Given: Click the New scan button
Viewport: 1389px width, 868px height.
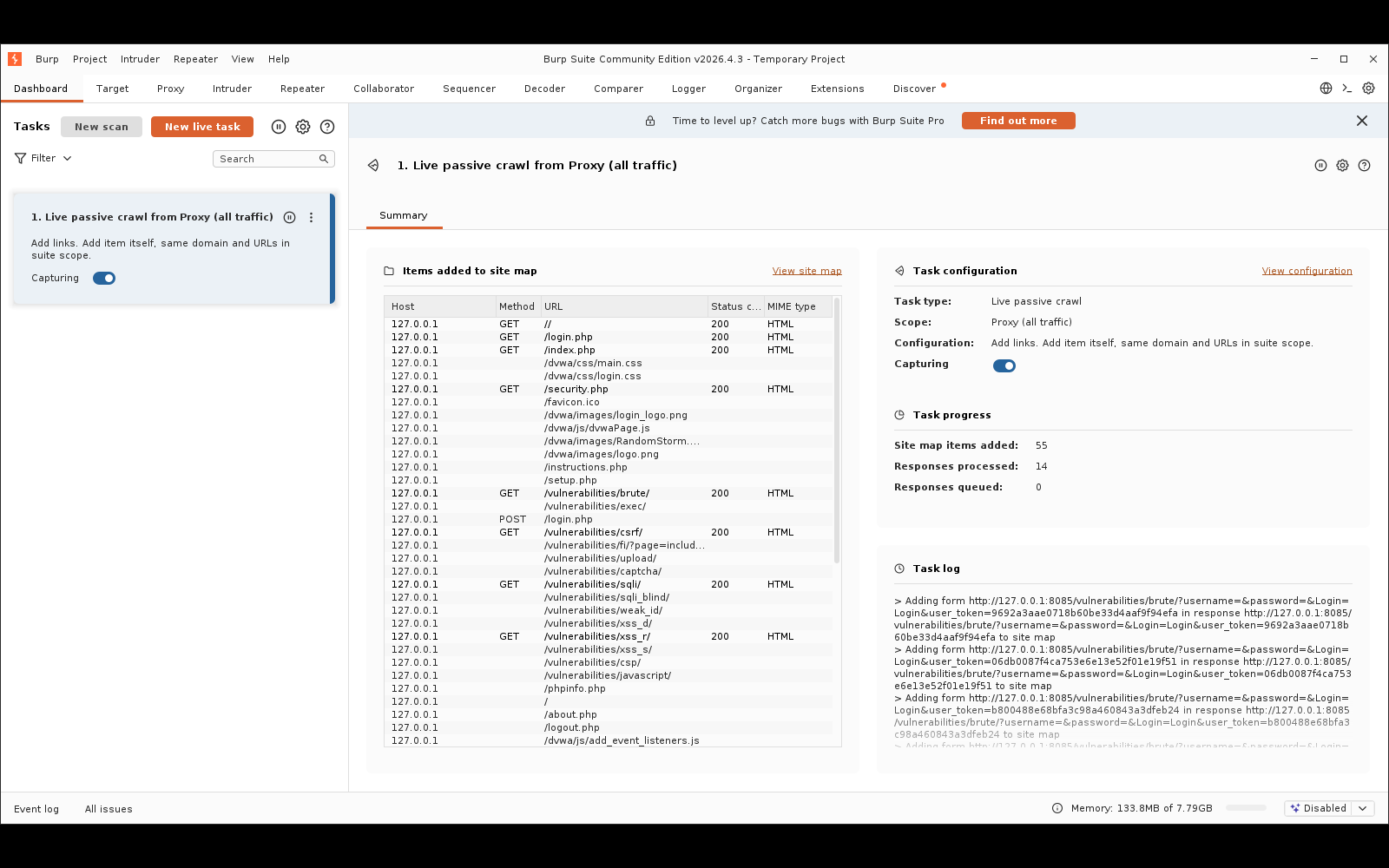Looking at the screenshot, I should click(102, 127).
